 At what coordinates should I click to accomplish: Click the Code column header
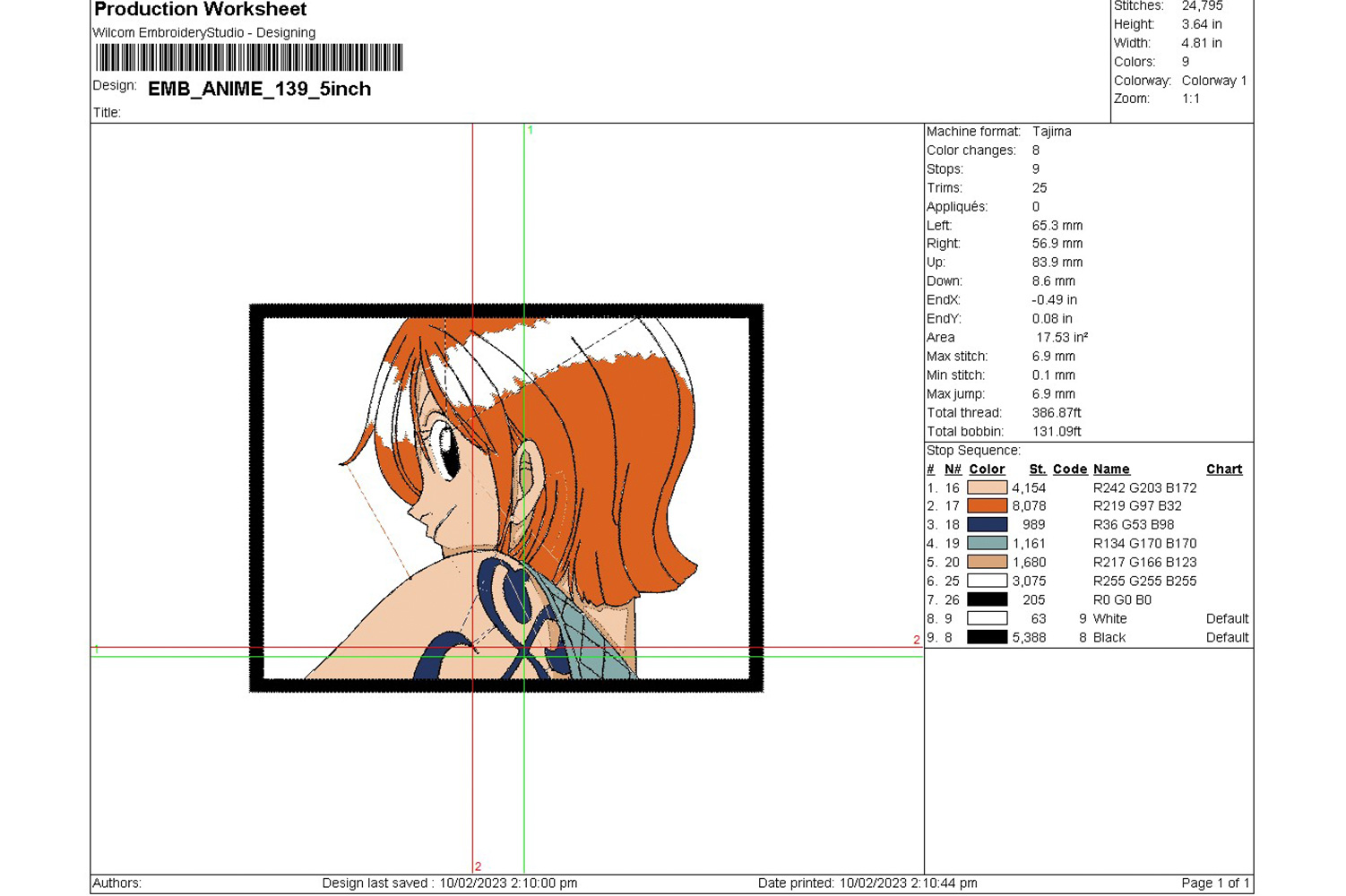pos(1070,470)
